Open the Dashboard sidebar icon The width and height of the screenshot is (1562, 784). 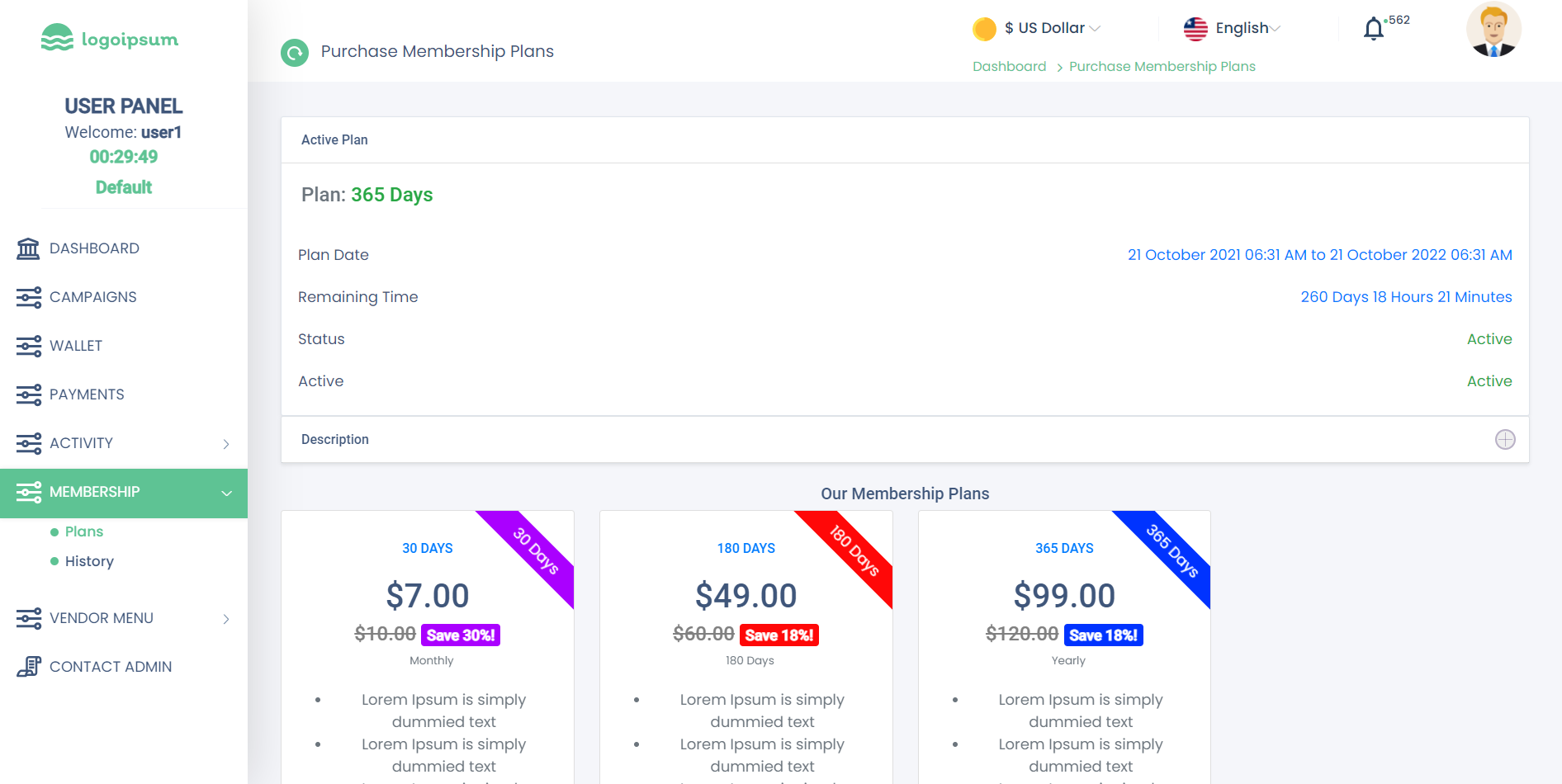28,248
